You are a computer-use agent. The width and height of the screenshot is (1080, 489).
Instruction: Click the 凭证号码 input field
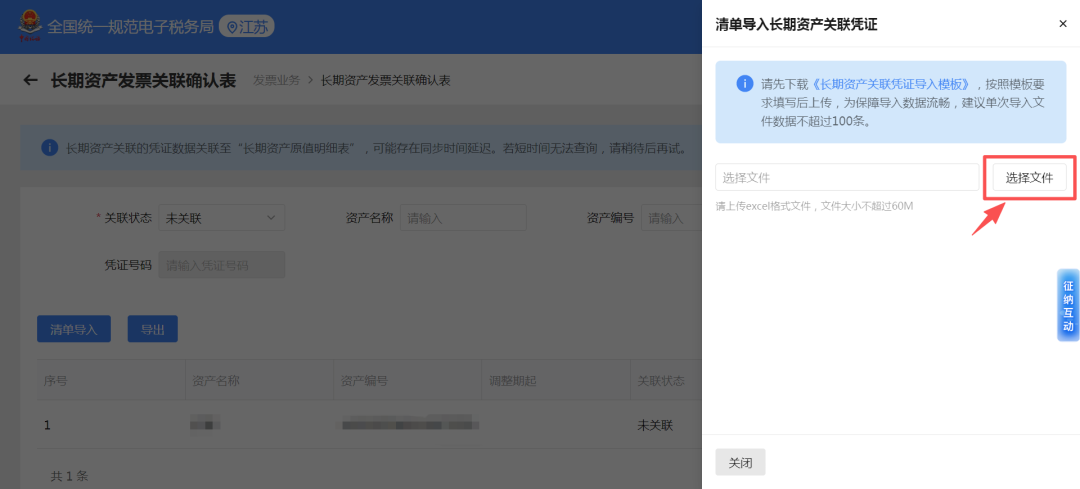221,265
